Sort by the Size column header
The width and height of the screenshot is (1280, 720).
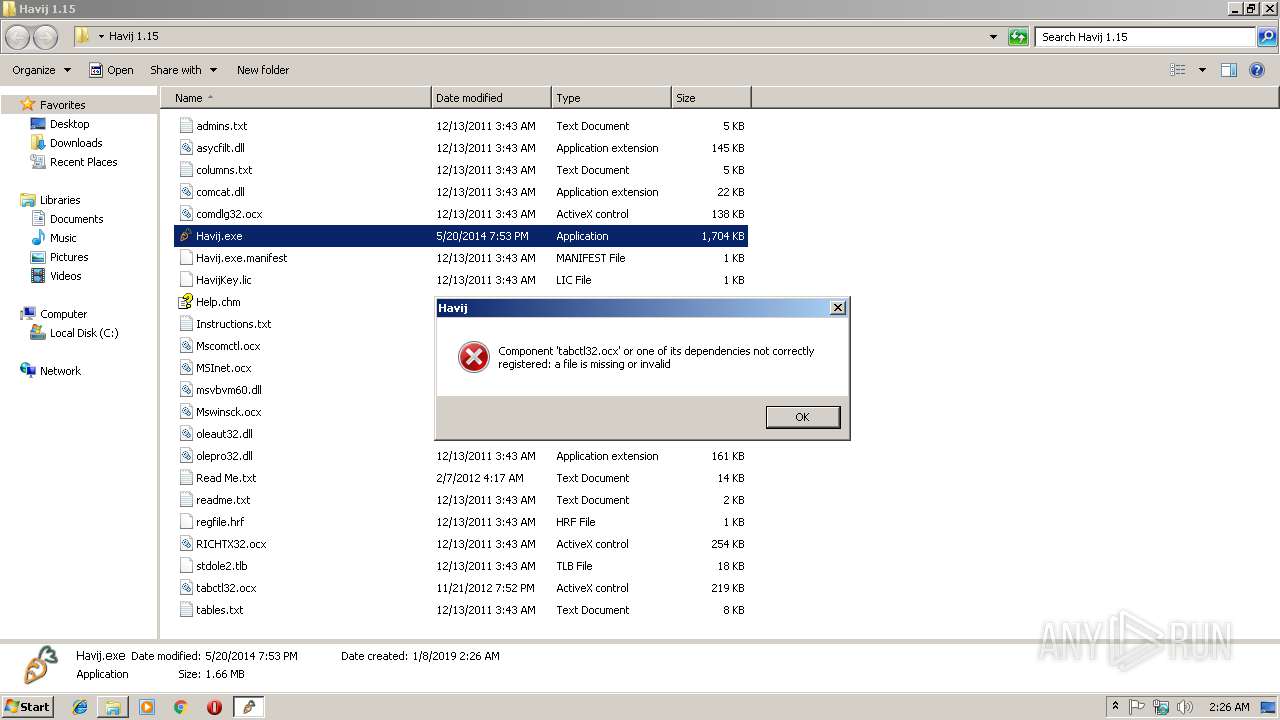tap(711, 98)
